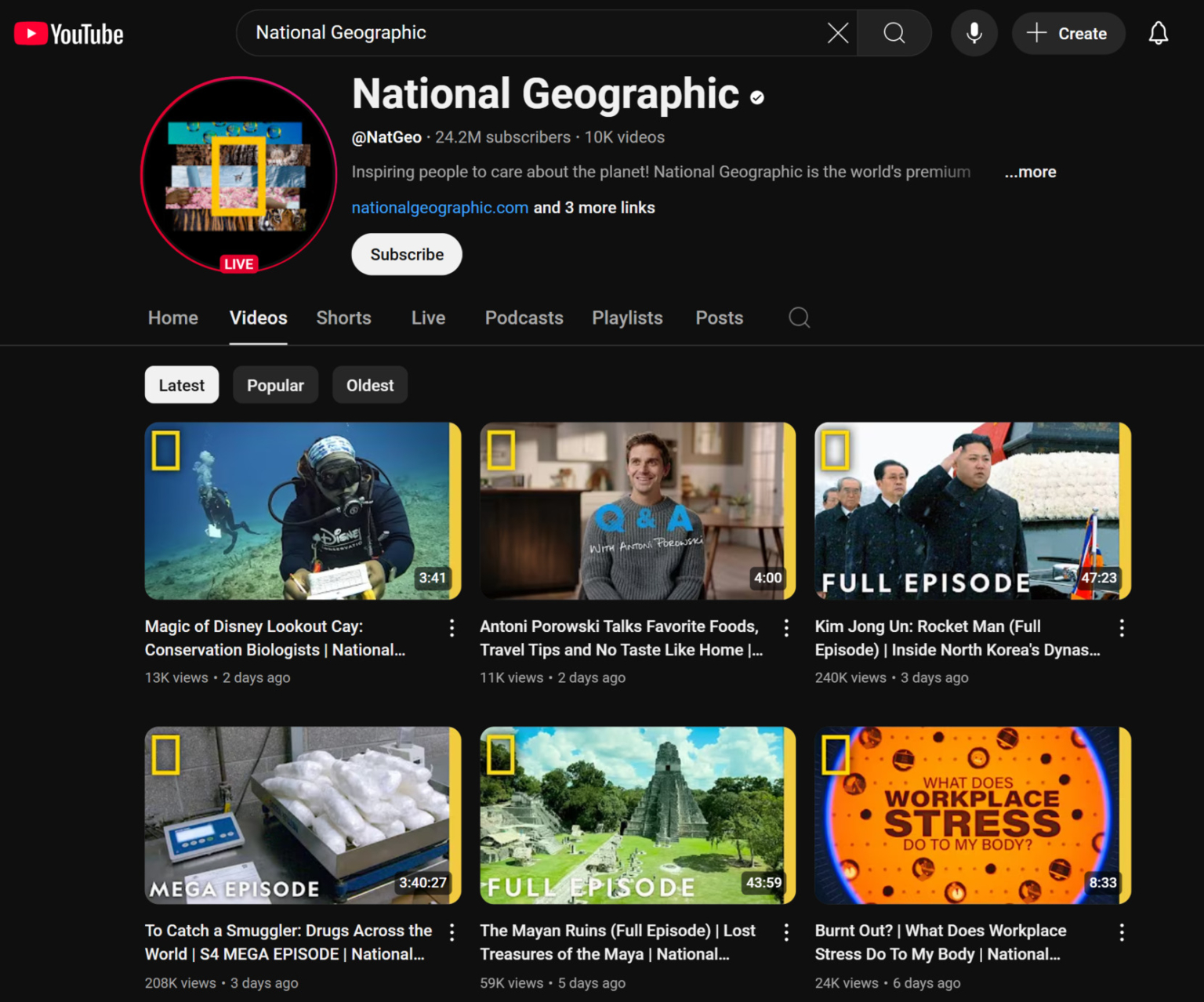The image size is (1204, 1002).
Task: Subscribe to National Geographic
Action: (x=406, y=254)
